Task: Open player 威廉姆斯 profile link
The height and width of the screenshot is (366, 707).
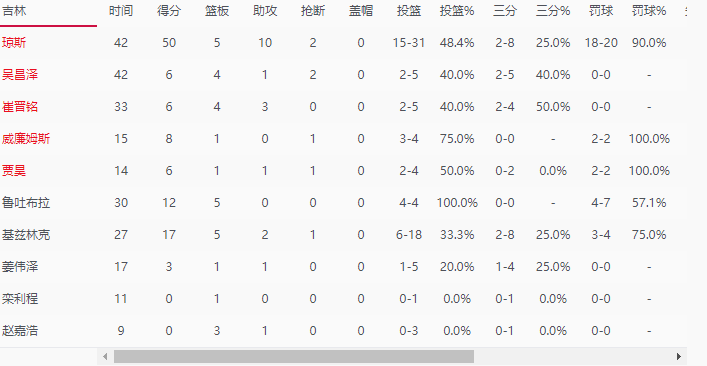Action: coord(26,139)
